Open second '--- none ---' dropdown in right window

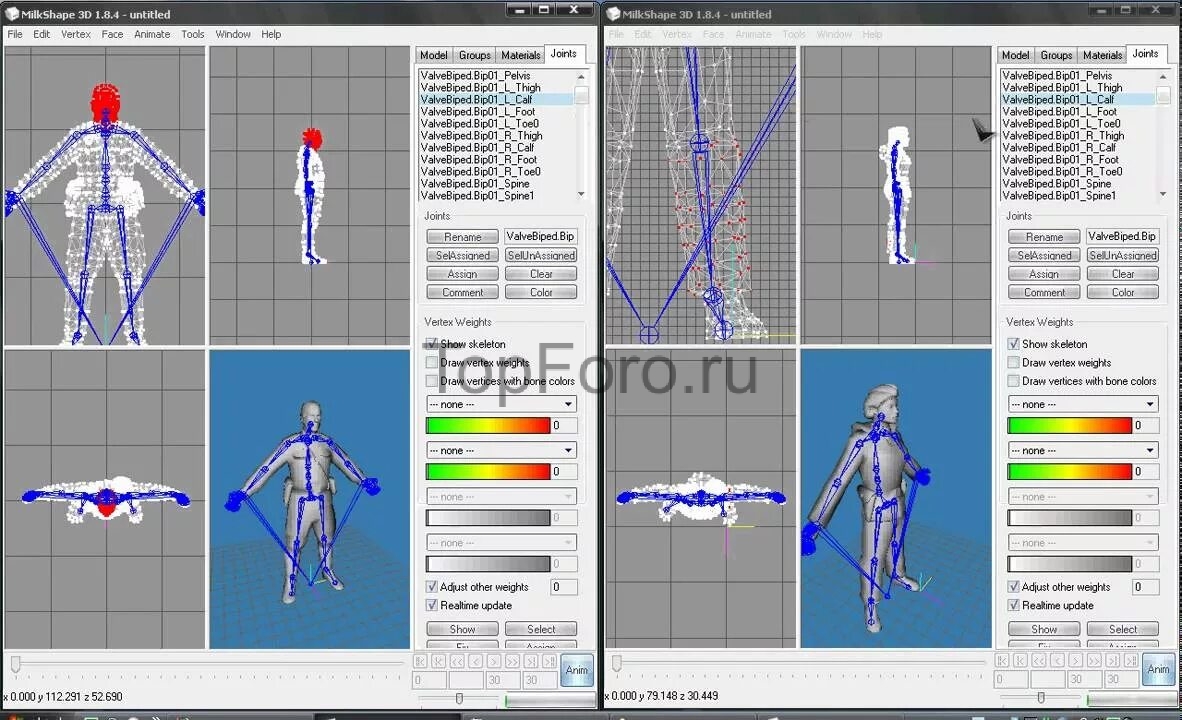coord(1082,451)
